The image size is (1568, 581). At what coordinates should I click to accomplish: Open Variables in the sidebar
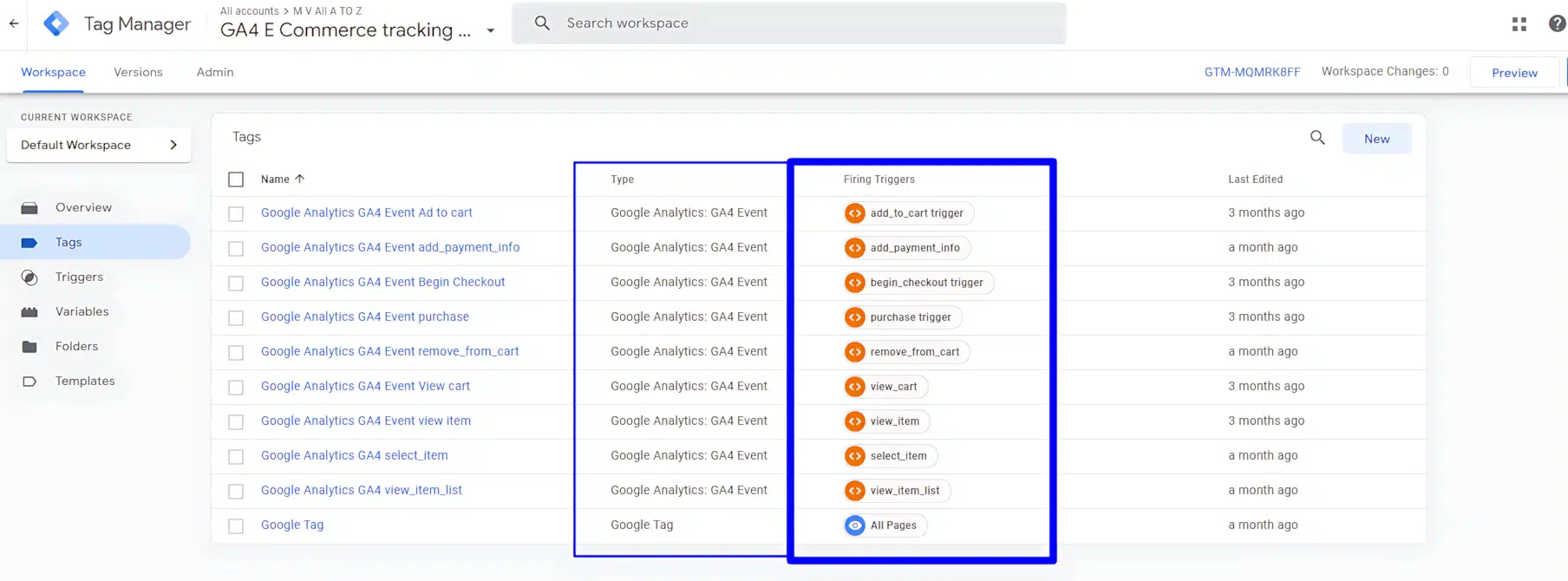click(x=82, y=311)
